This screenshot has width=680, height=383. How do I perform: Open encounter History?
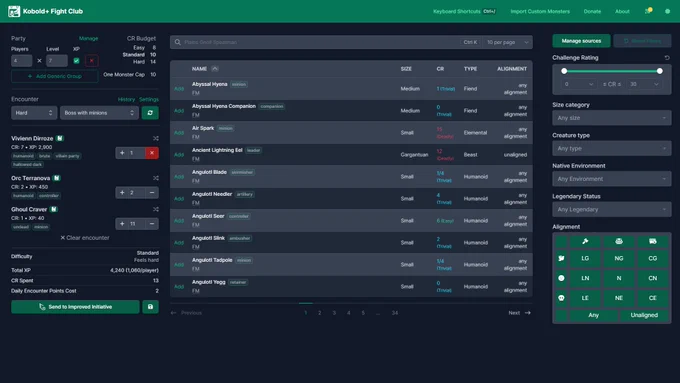pyautogui.click(x=126, y=99)
